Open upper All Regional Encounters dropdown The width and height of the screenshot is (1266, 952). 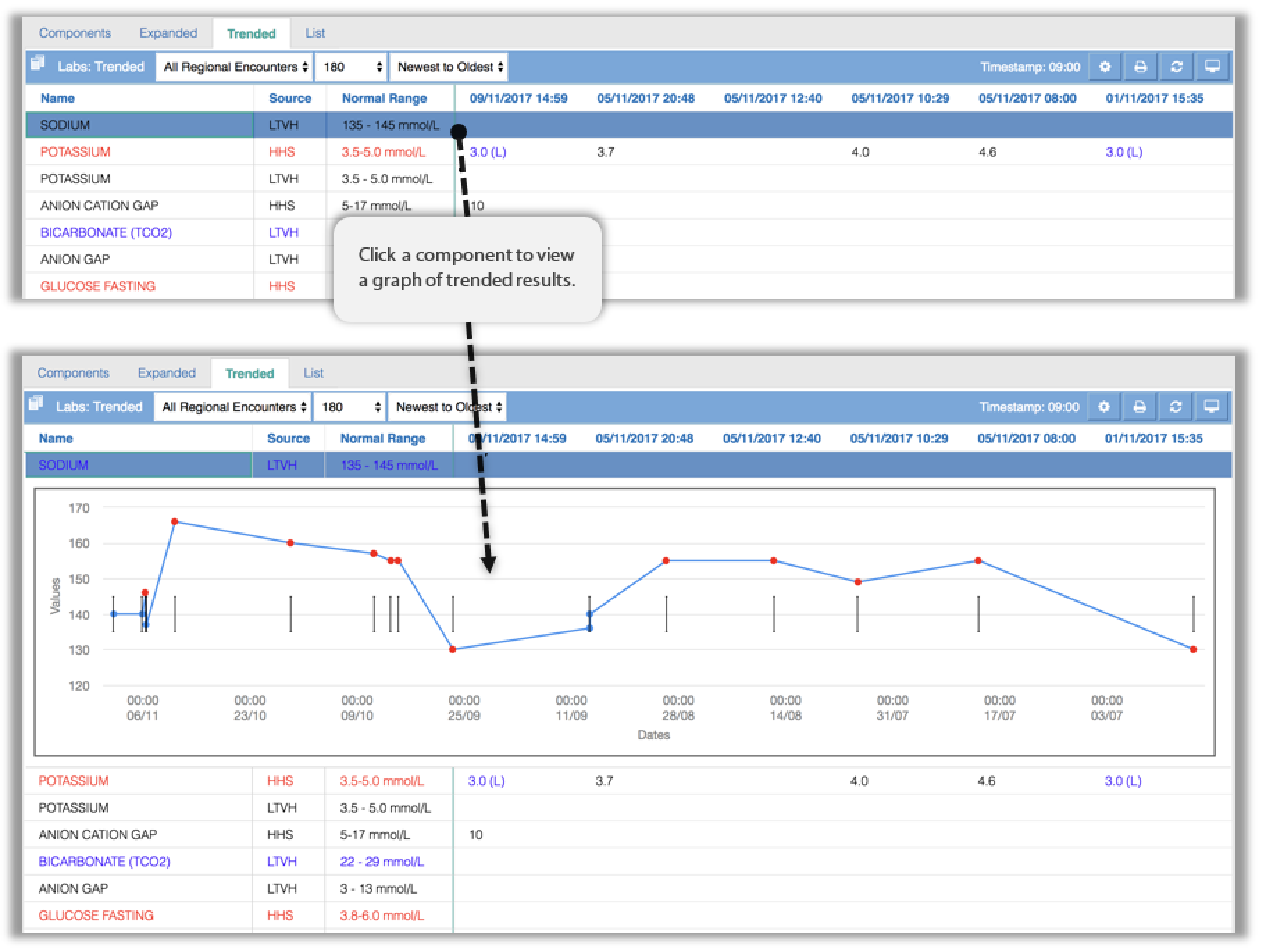point(234,67)
